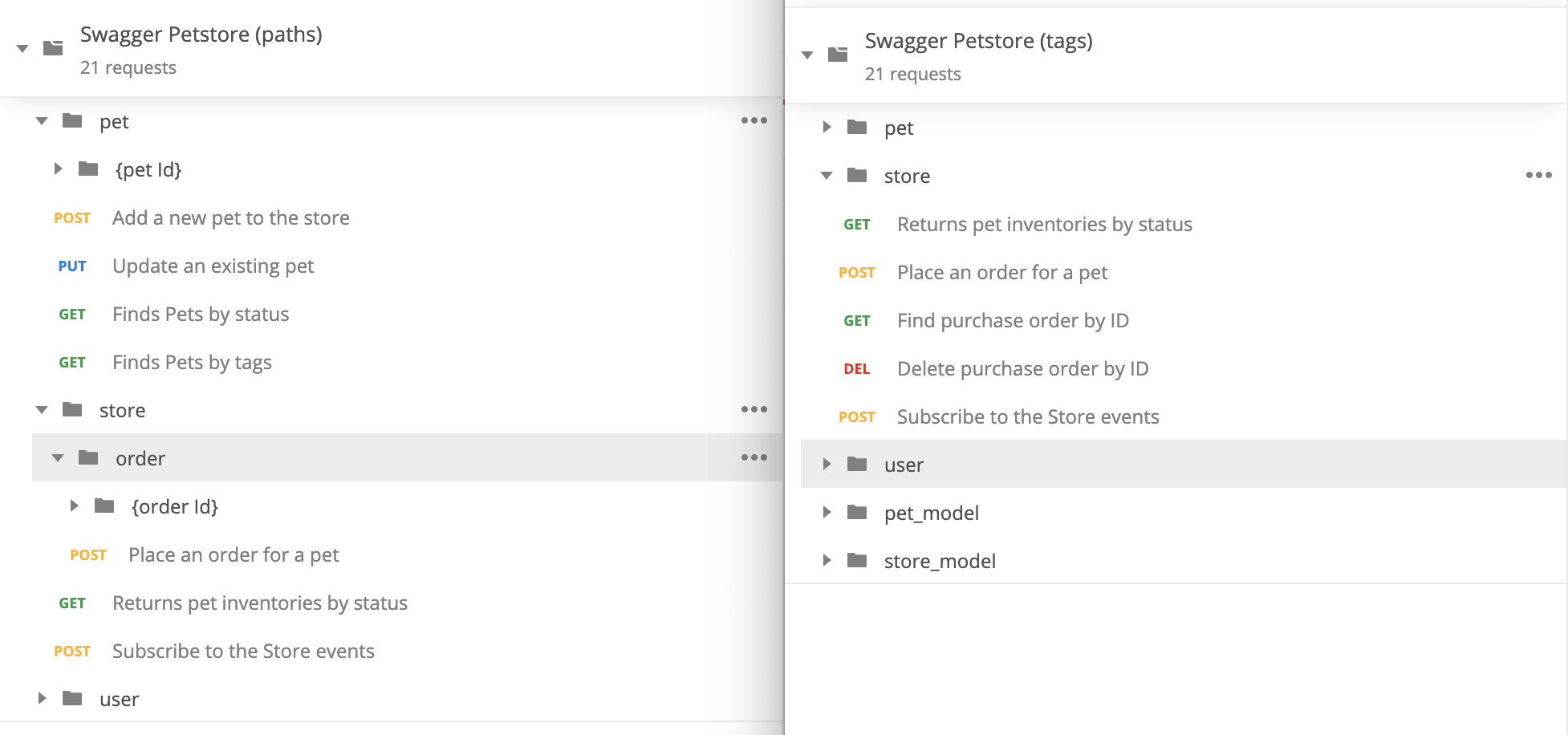The width and height of the screenshot is (1568, 735).
Task: Expand the store_model folder
Action: [x=827, y=561]
